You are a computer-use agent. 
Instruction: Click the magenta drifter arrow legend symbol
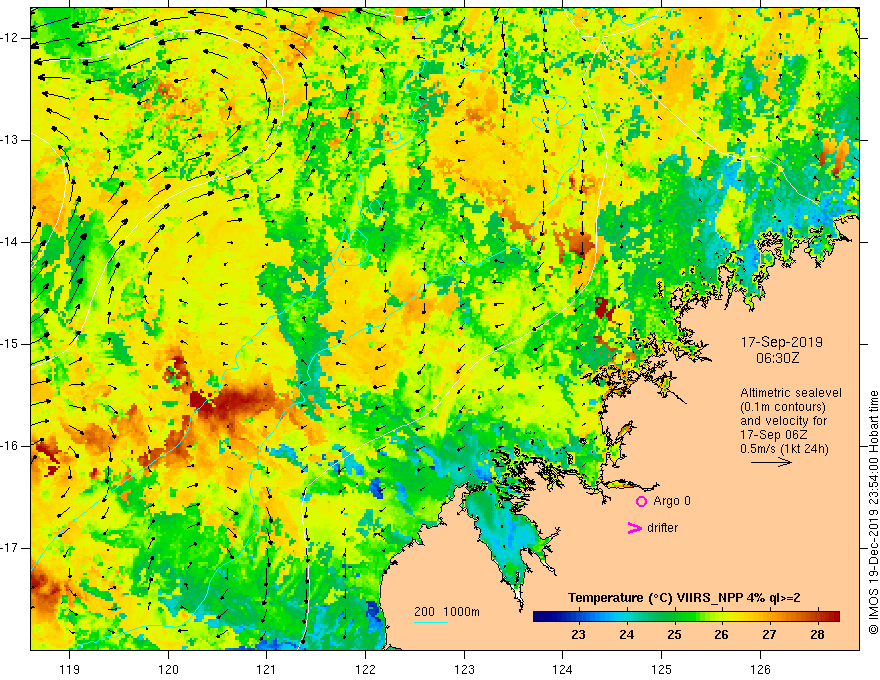tap(635, 528)
